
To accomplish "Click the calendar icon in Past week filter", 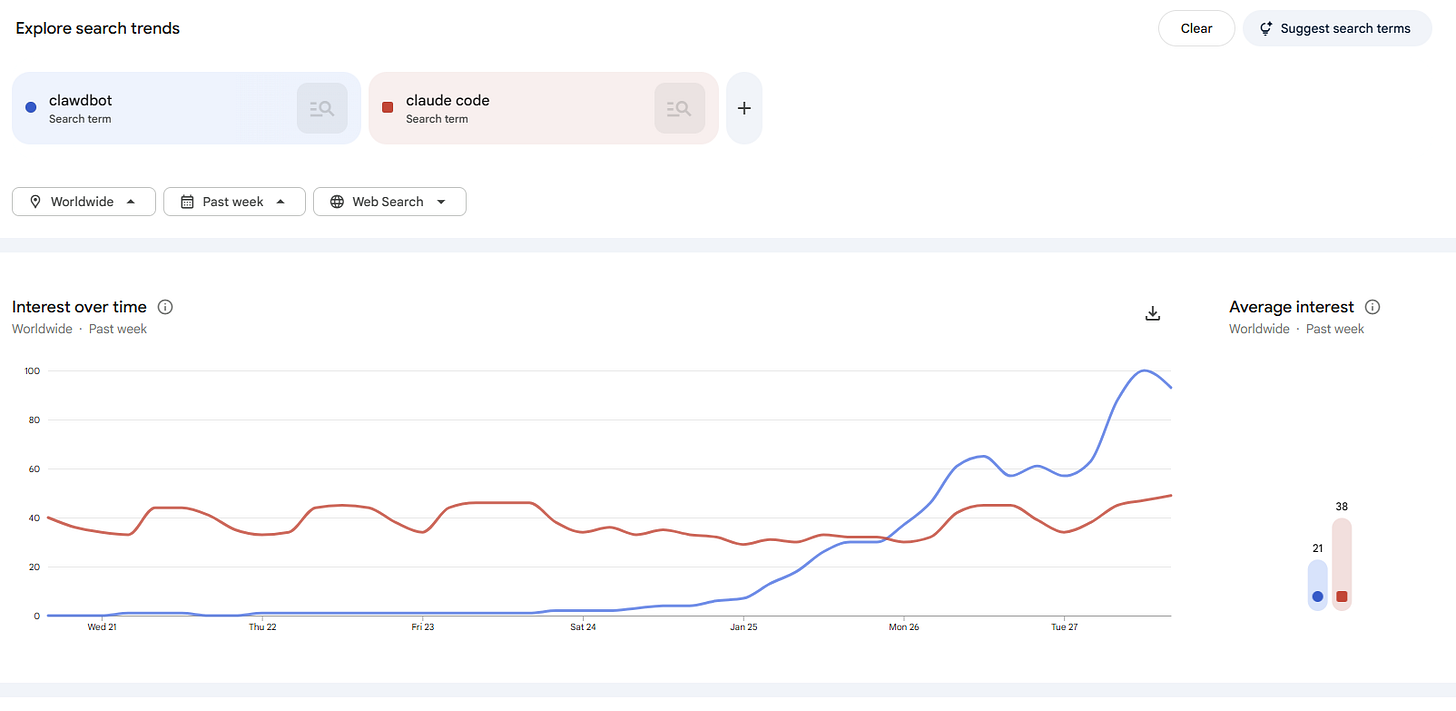I will click(187, 201).
